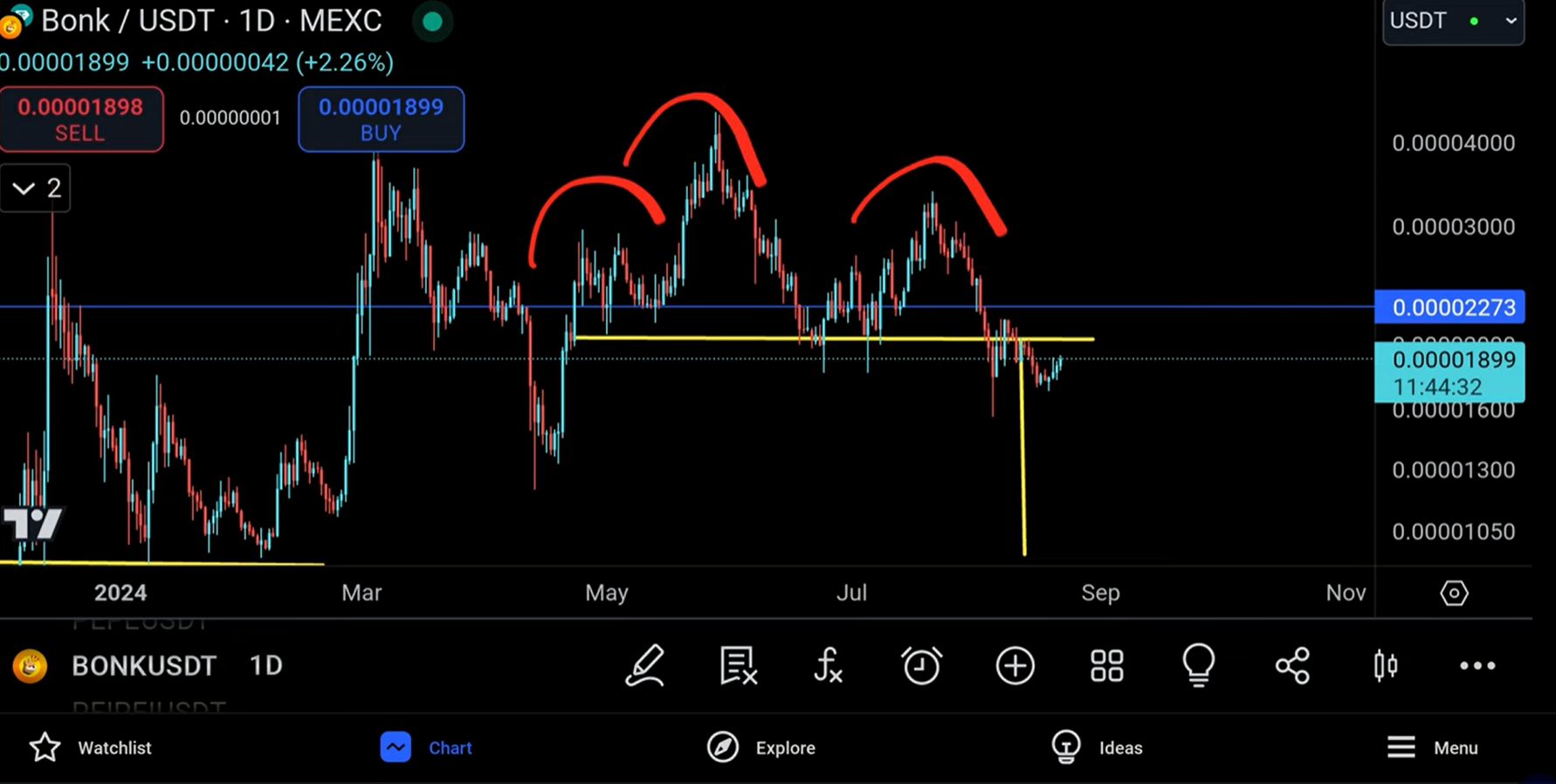Open the ideas lightbulb toolbar icon
Screen dimensions: 1556x784
click(1199, 666)
